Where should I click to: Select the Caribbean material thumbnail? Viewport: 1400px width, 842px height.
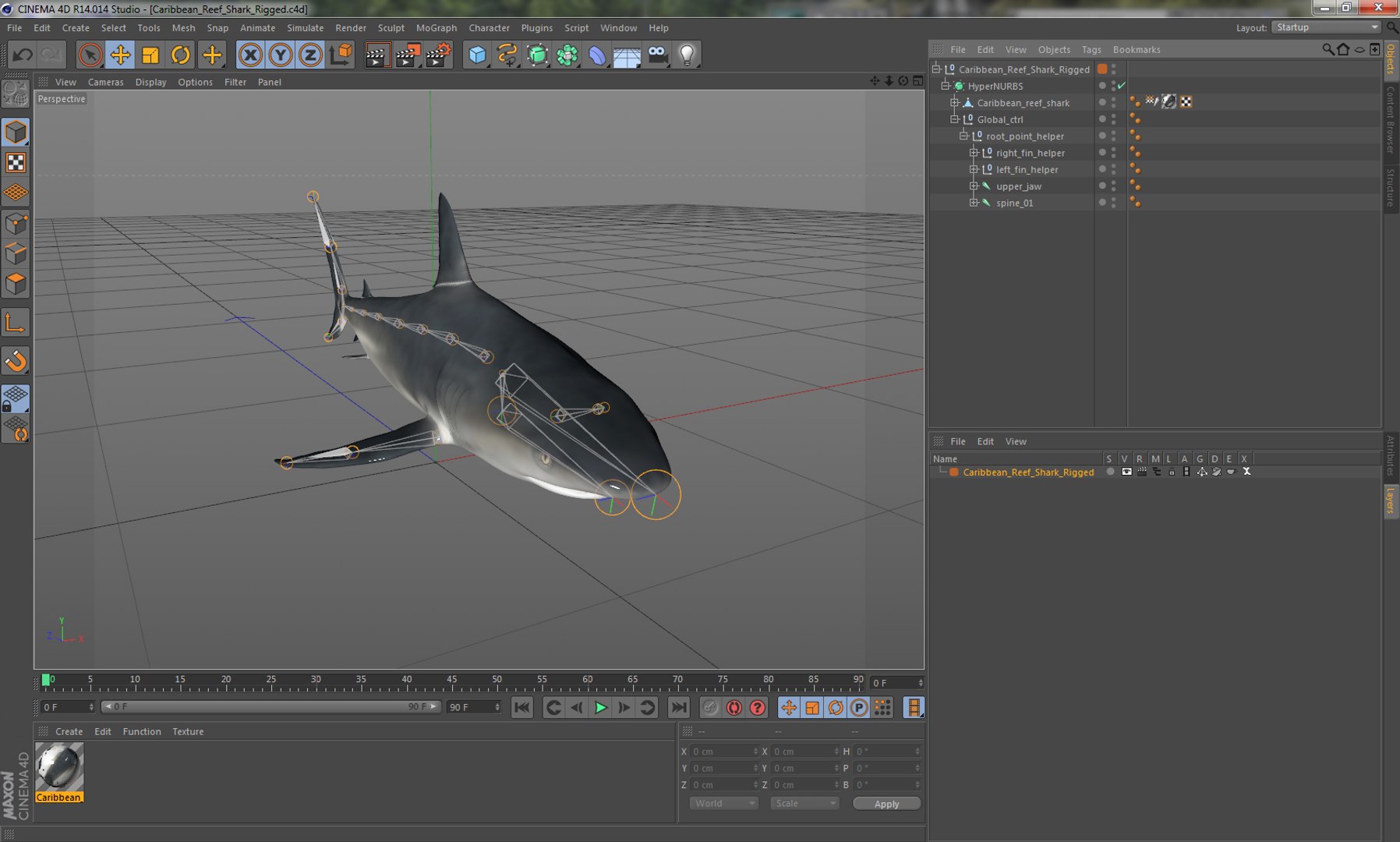click(x=59, y=767)
